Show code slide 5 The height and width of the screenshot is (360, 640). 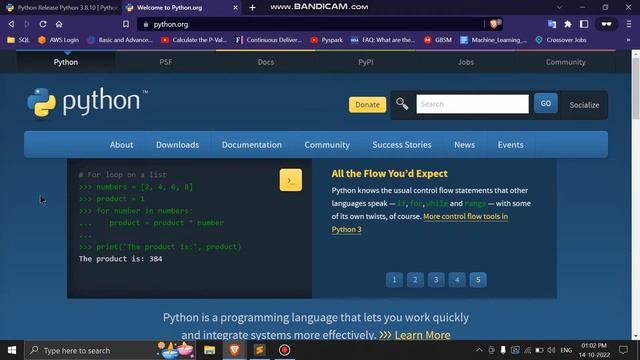pos(478,280)
